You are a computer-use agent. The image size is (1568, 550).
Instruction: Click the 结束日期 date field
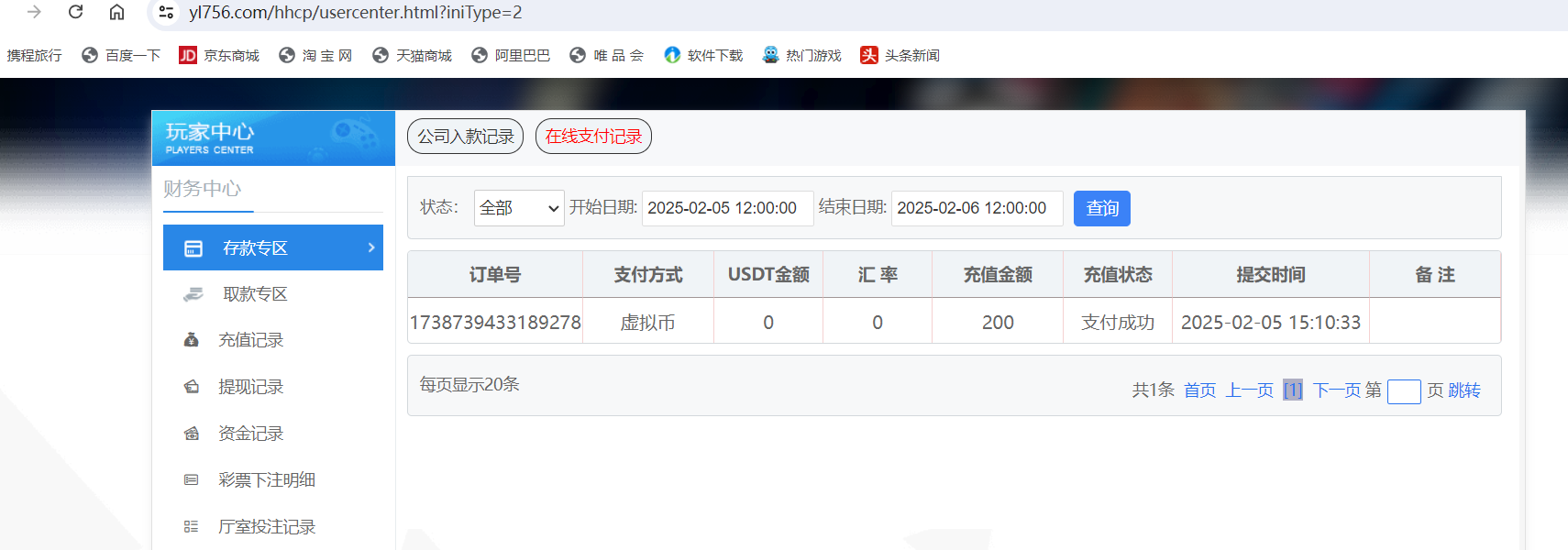tap(977, 208)
